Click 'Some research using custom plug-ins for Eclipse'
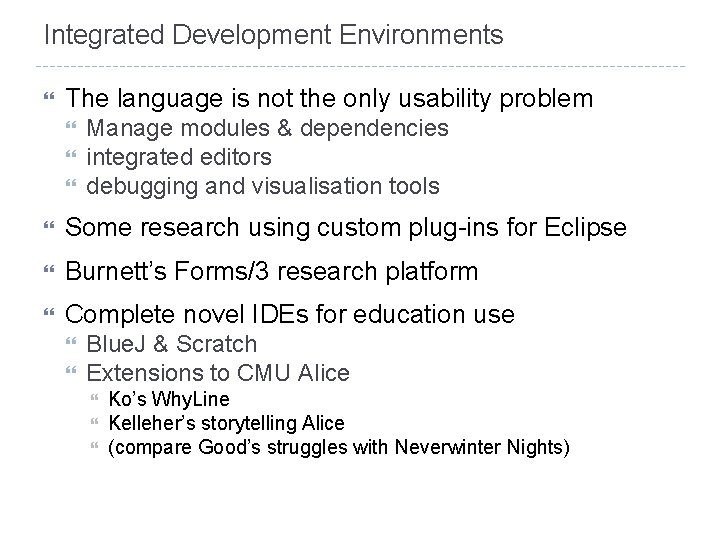The width and height of the screenshot is (720, 540). 346,228
